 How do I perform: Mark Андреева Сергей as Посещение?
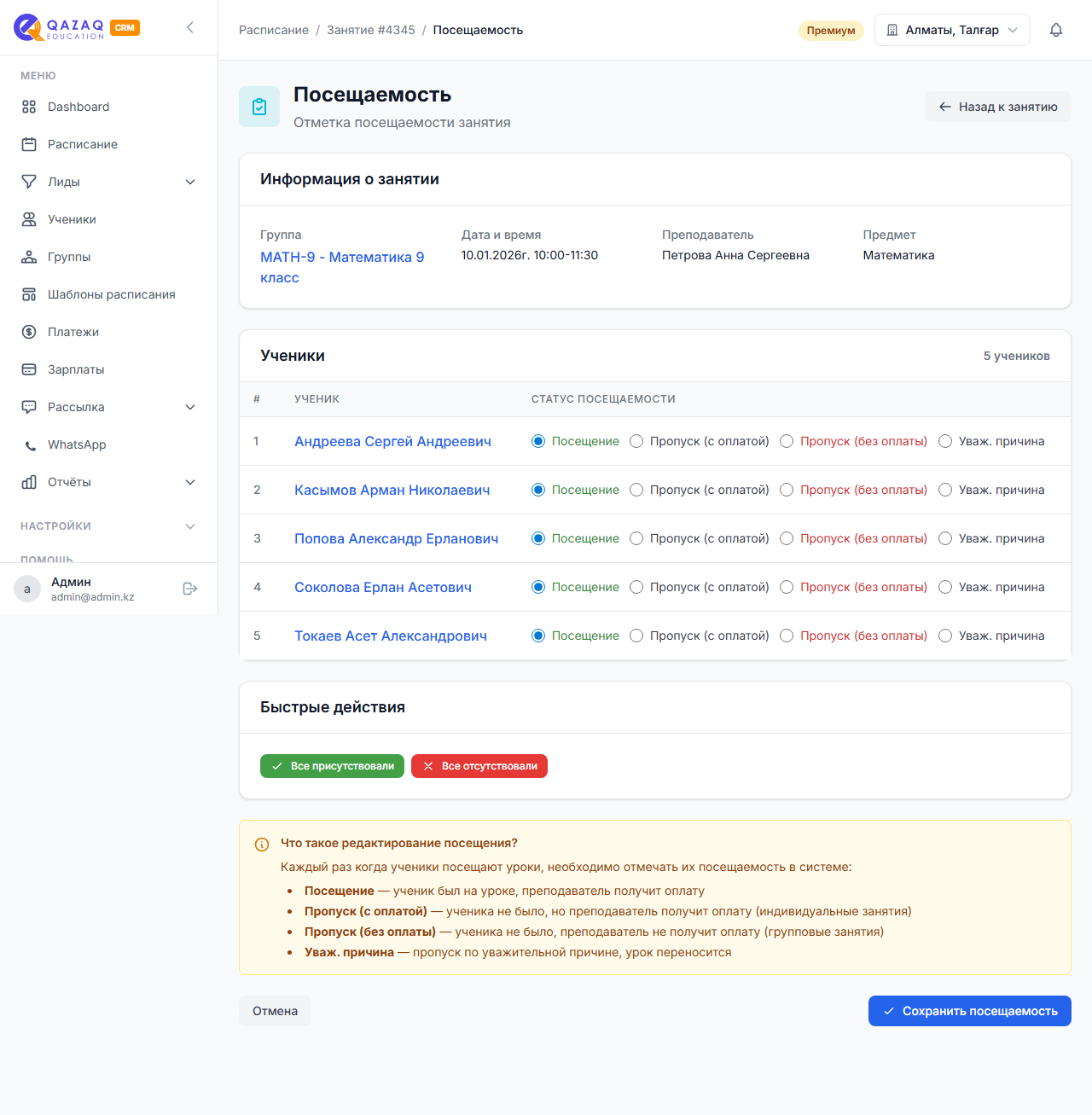point(538,441)
